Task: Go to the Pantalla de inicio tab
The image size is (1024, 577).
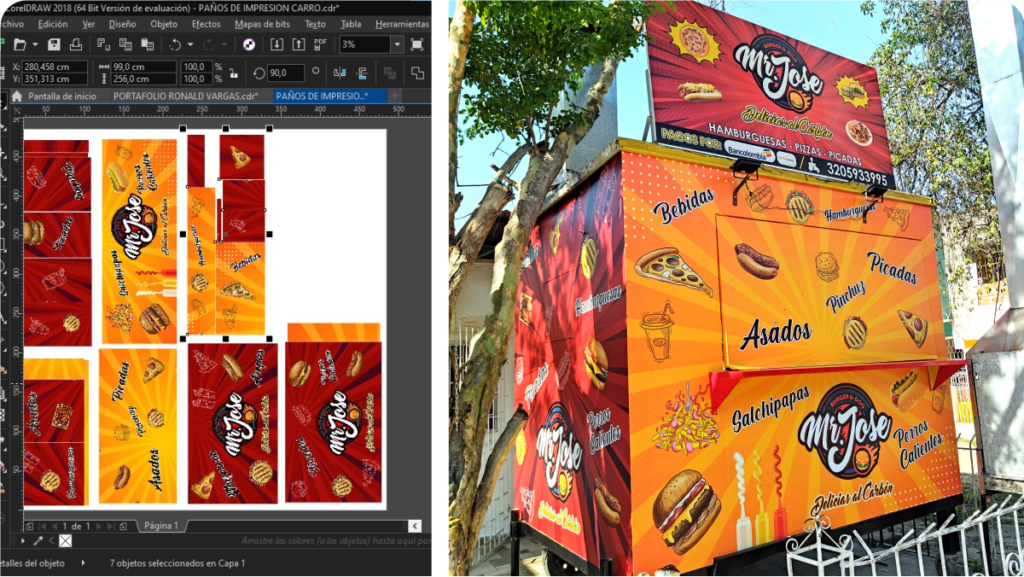Action: pos(62,96)
